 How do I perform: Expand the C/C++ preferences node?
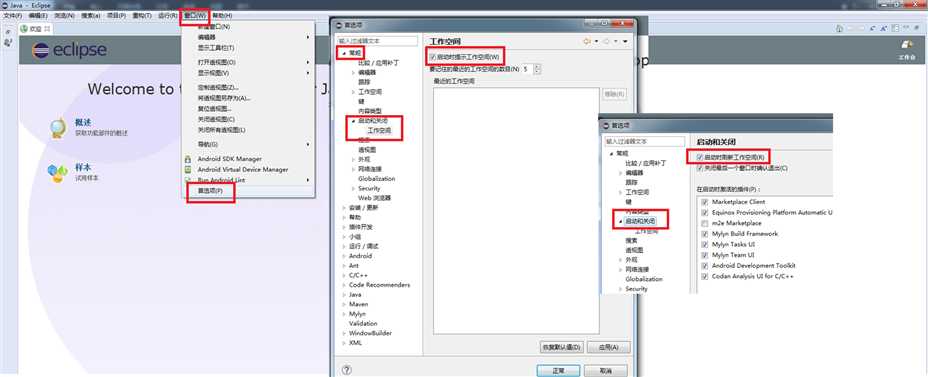click(x=344, y=275)
